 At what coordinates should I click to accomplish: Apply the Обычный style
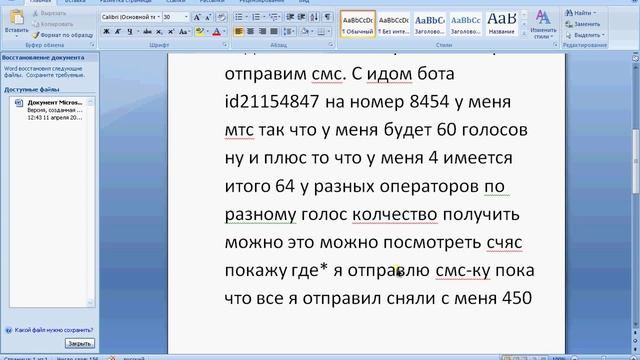358,24
